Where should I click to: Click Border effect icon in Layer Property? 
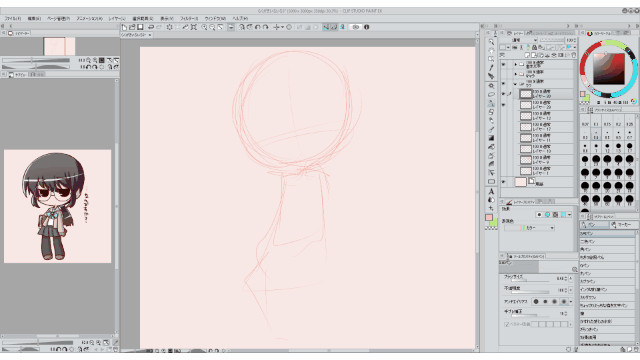coord(540,215)
